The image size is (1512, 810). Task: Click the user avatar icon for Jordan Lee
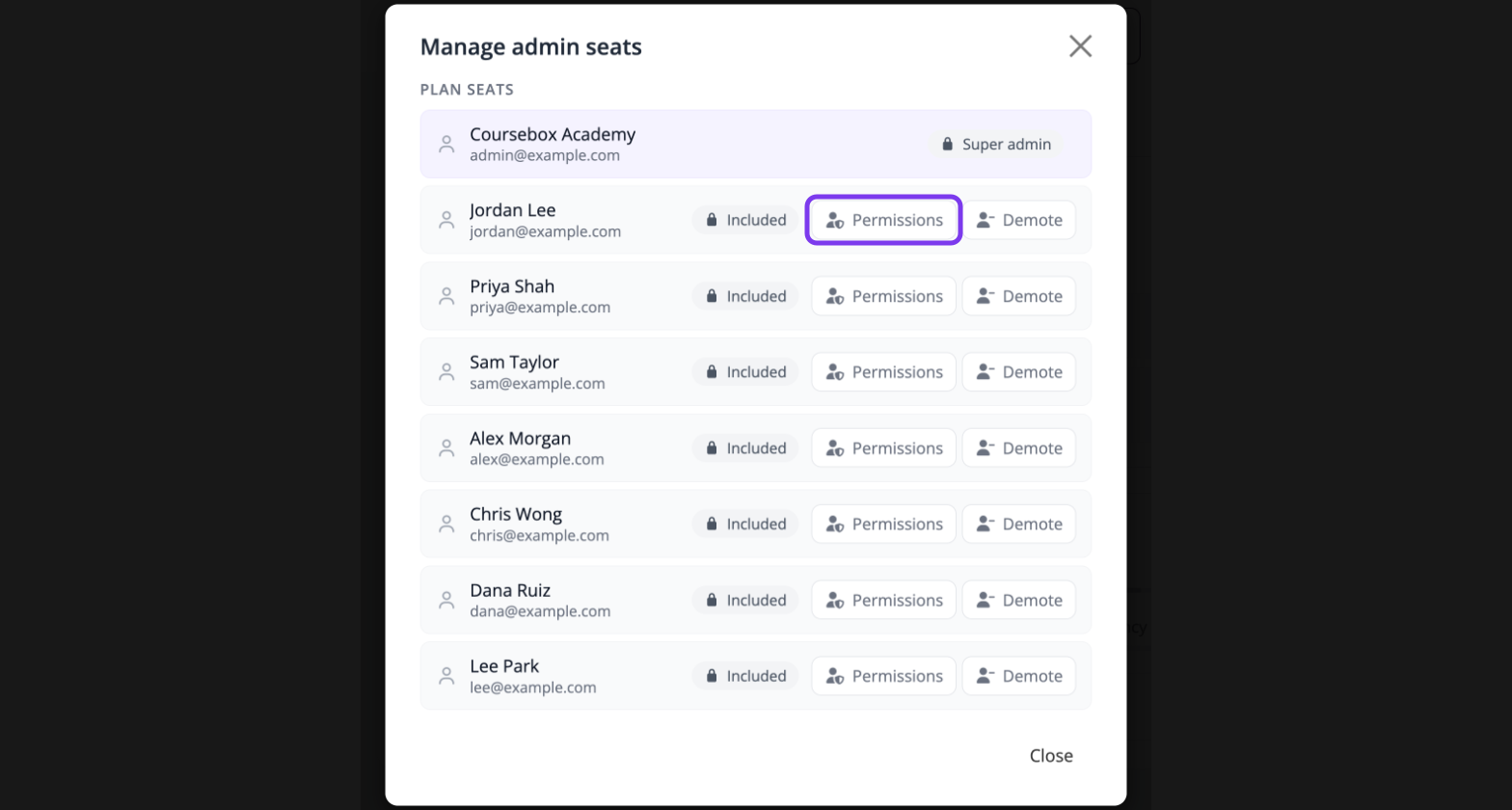pos(446,220)
